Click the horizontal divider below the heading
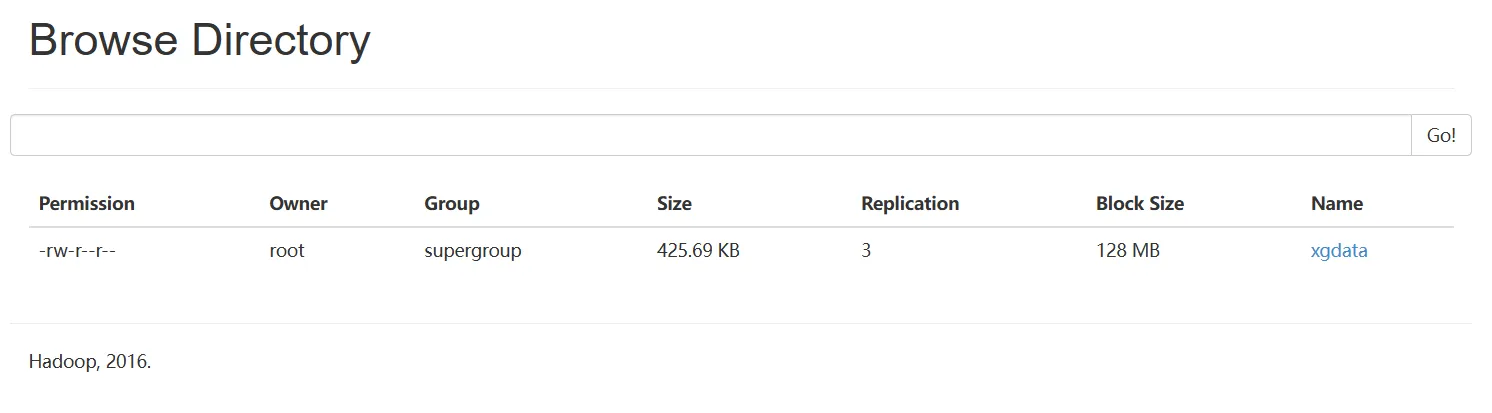Screen dimensions: 1492x413 pyautogui.click(x=740, y=89)
